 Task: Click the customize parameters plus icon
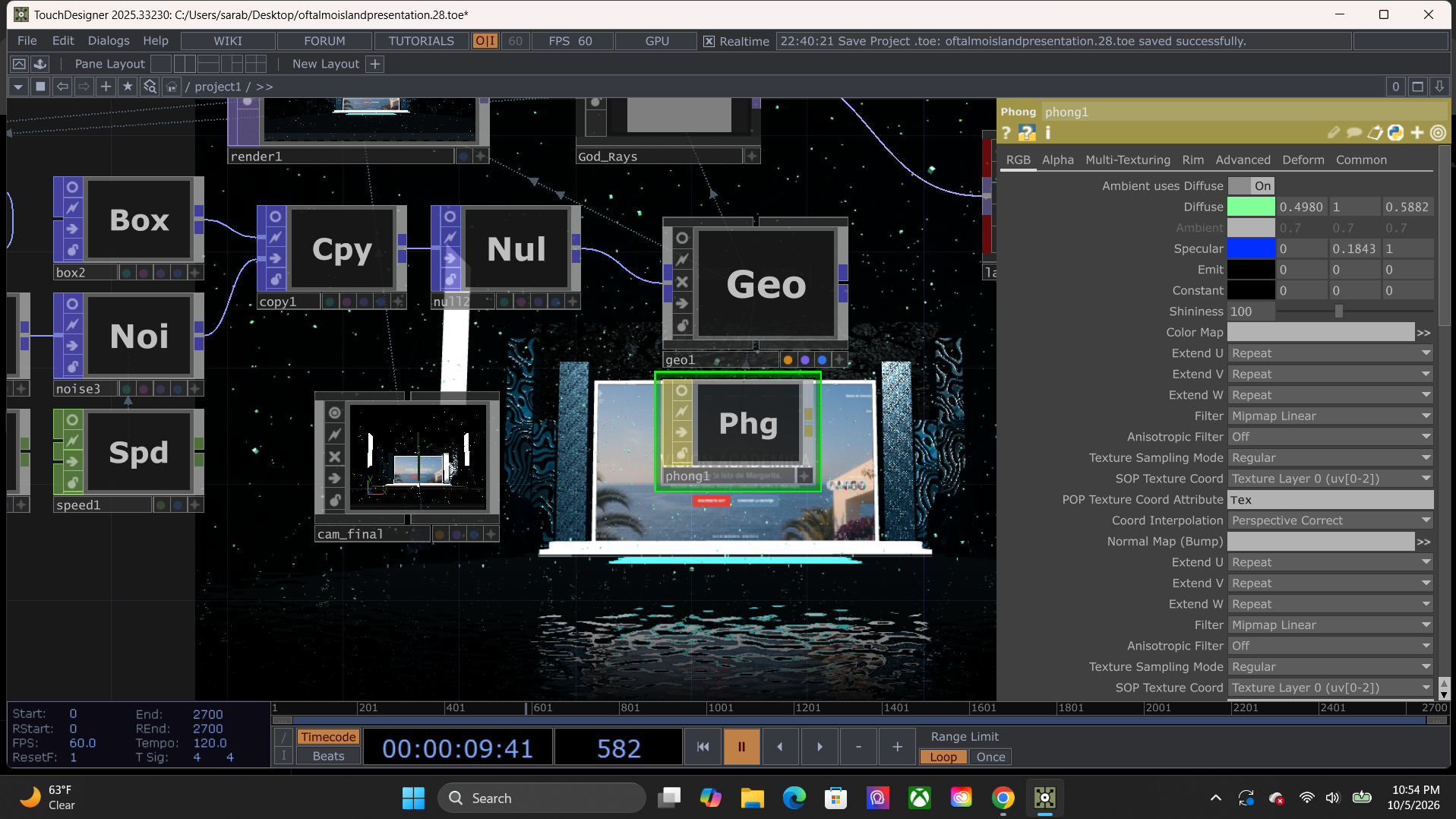pos(1417,133)
